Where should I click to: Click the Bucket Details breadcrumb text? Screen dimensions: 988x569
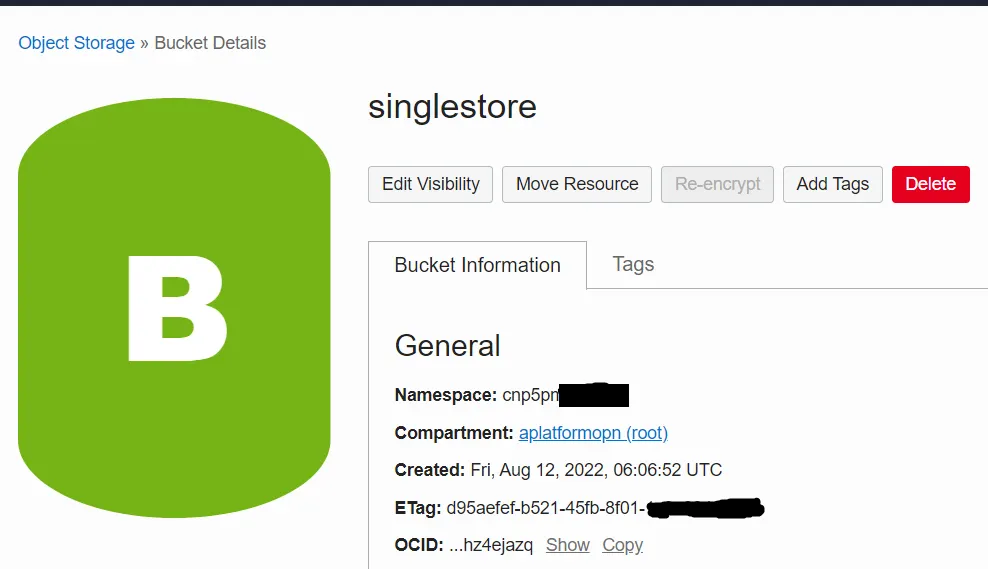[210, 43]
